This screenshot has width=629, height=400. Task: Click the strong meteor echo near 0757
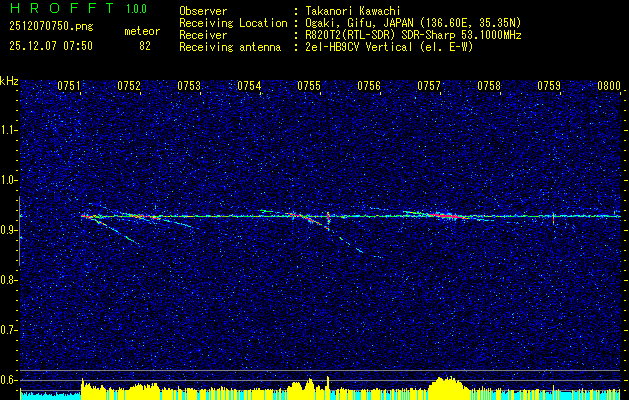[x=445, y=216]
